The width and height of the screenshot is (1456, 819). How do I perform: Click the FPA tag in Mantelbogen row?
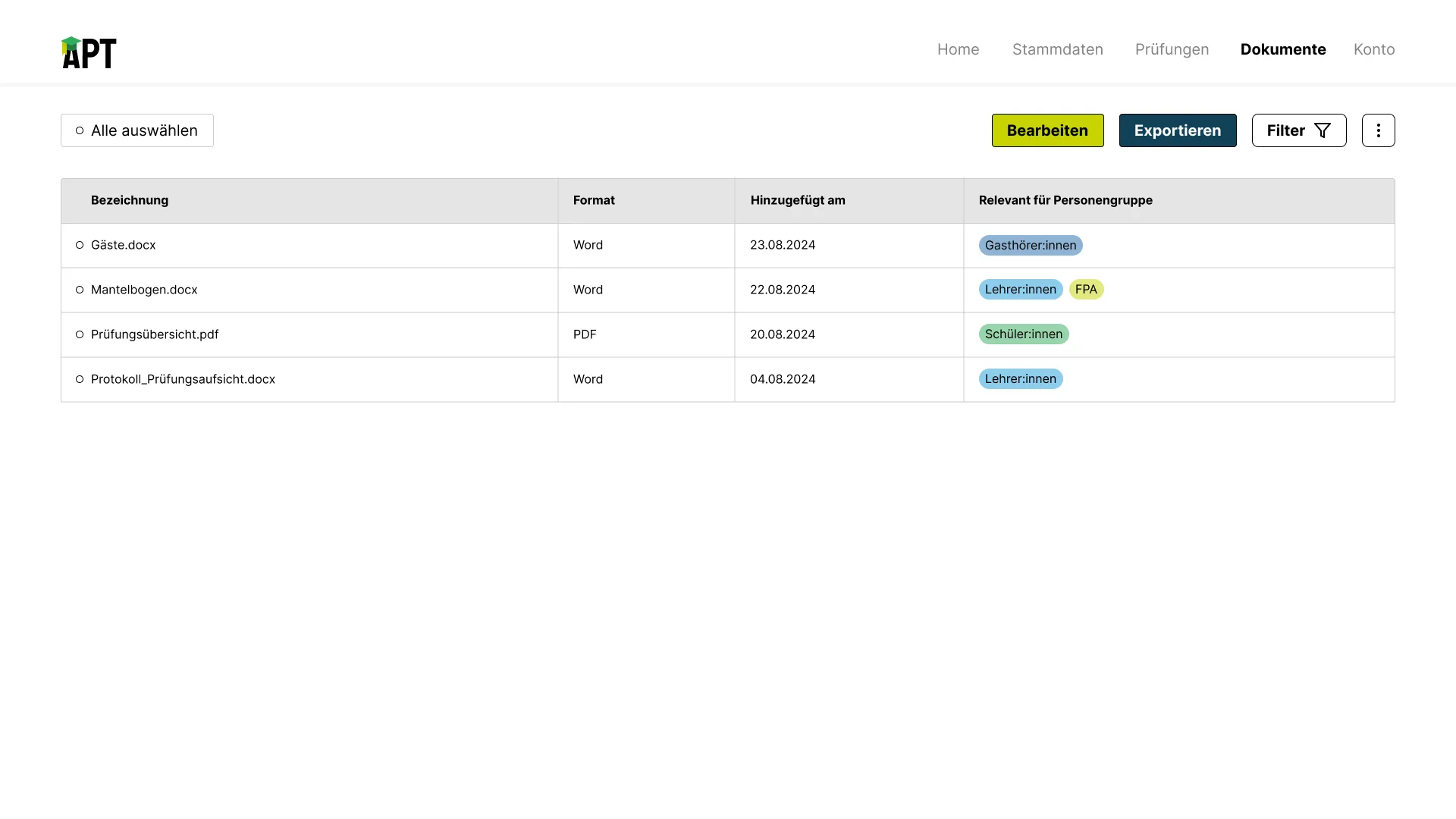[x=1086, y=289]
